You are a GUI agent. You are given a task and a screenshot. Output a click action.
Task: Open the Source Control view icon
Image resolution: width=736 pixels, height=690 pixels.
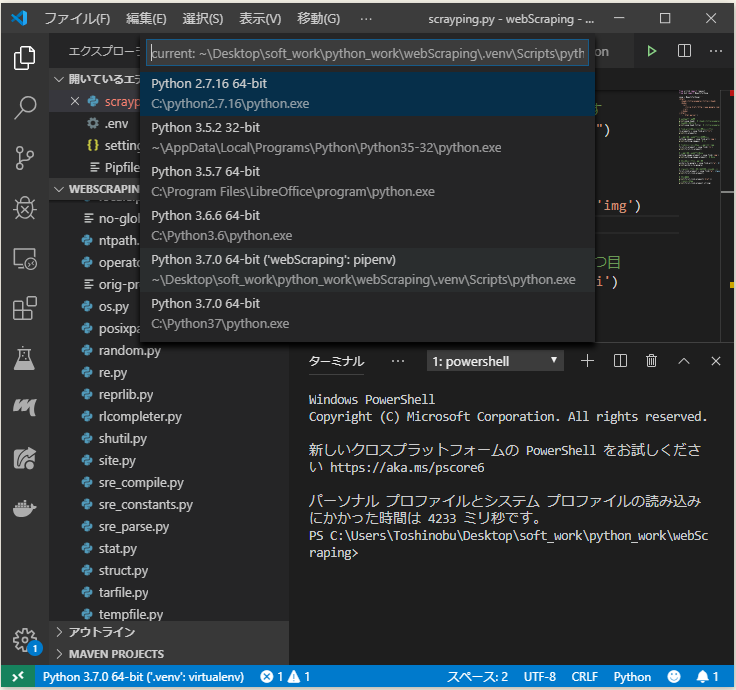coord(24,158)
